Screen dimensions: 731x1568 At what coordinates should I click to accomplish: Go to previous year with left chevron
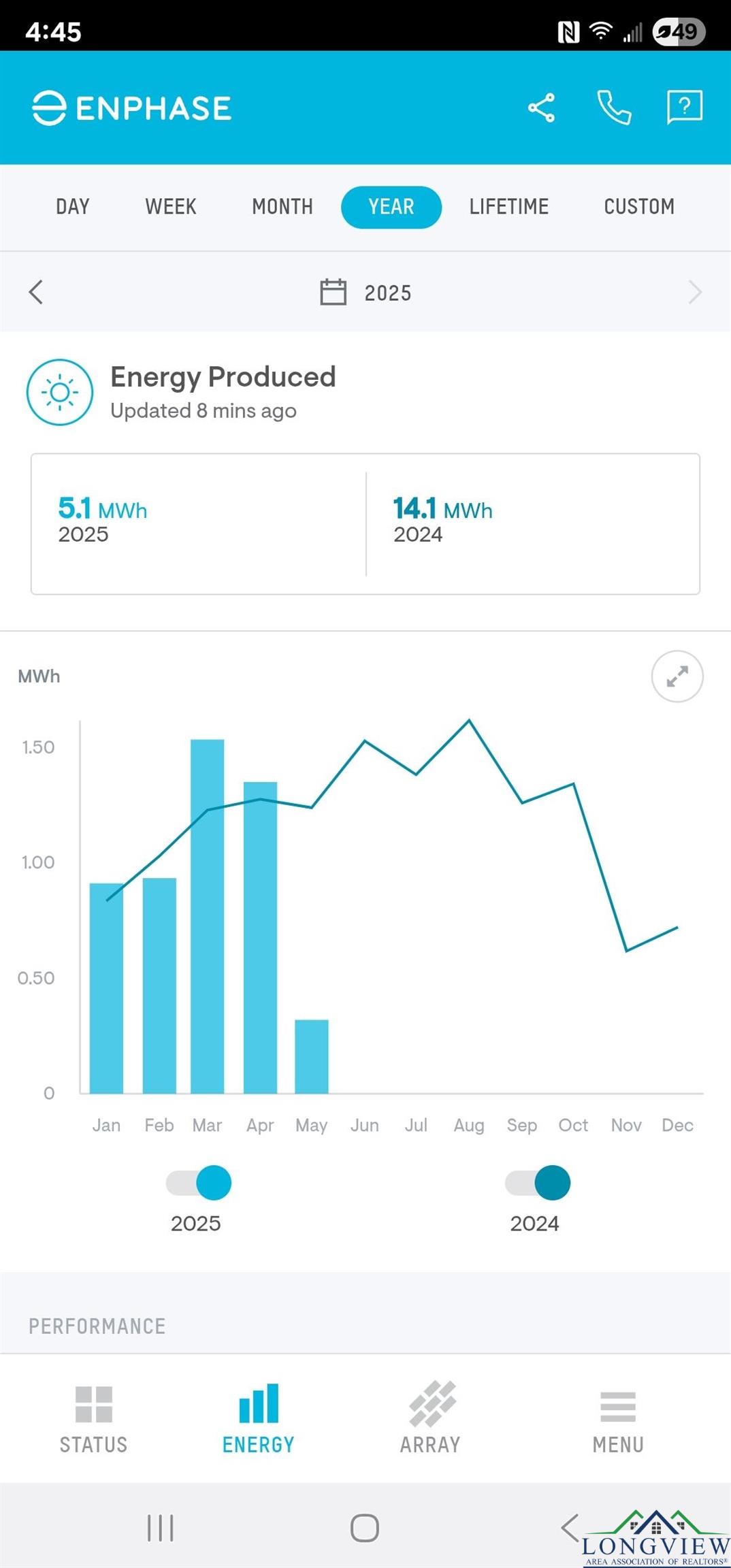36,292
